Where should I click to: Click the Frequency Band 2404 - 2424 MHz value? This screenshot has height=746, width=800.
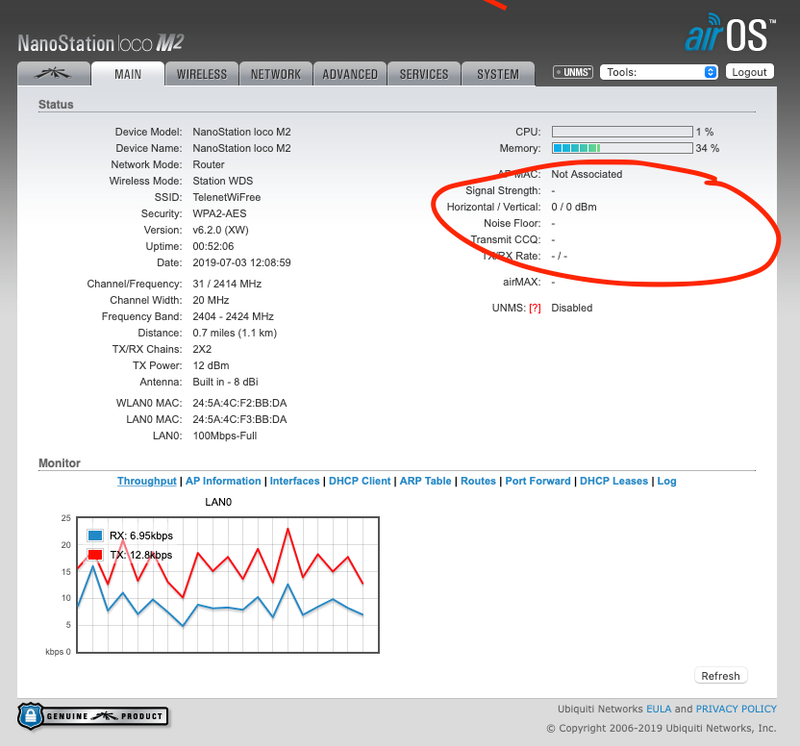(233, 316)
